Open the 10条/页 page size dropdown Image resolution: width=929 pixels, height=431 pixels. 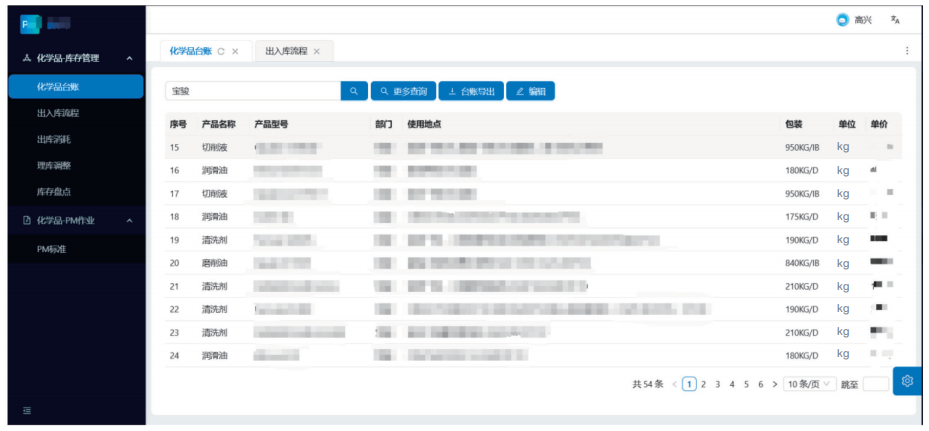pyautogui.click(x=809, y=384)
